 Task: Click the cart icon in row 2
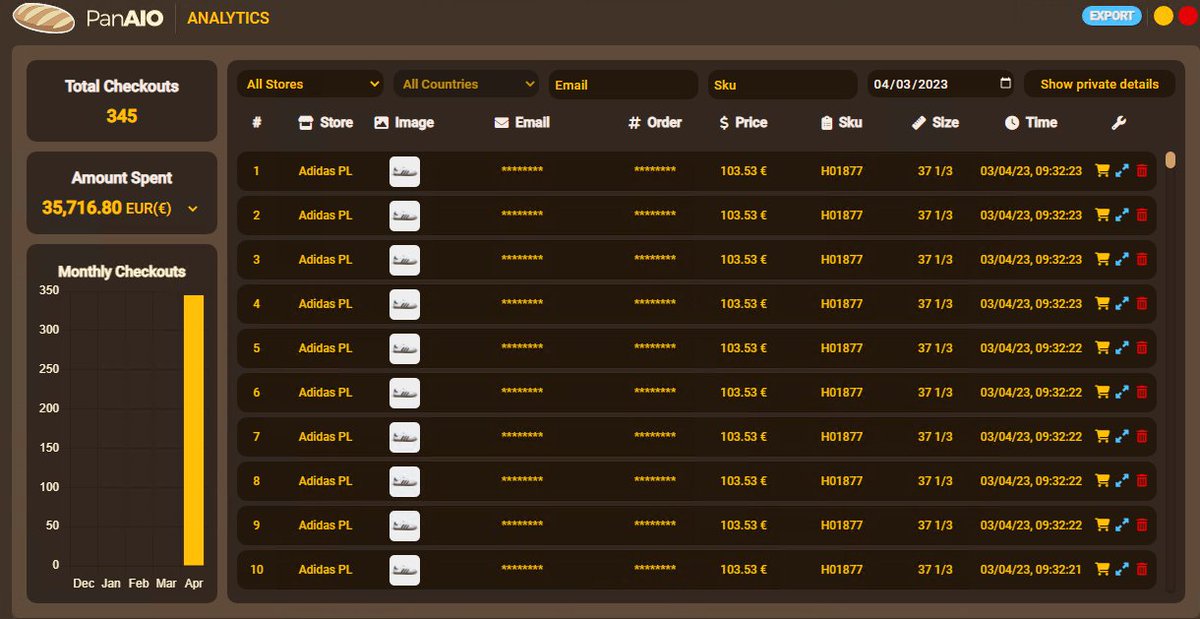click(x=1102, y=215)
